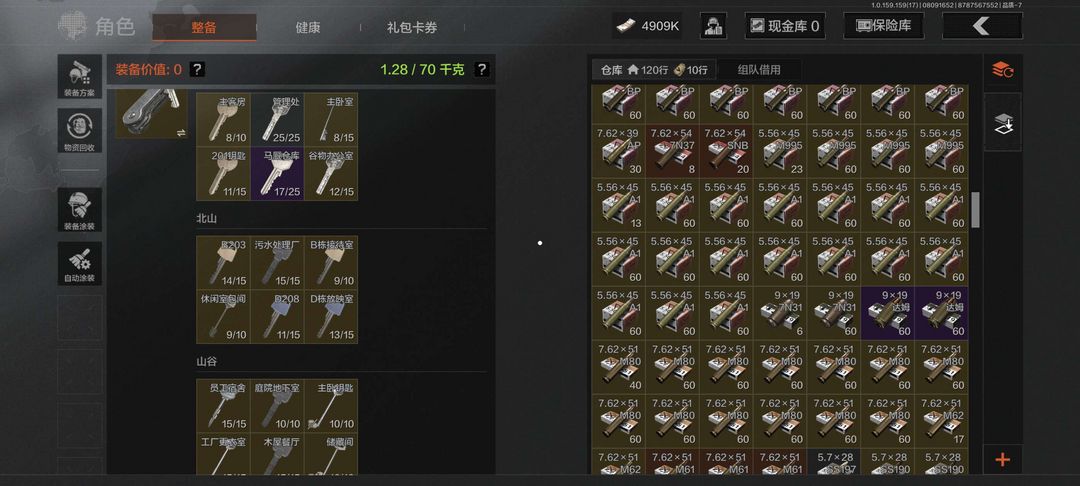Click the swap arrows on key case

181,132
